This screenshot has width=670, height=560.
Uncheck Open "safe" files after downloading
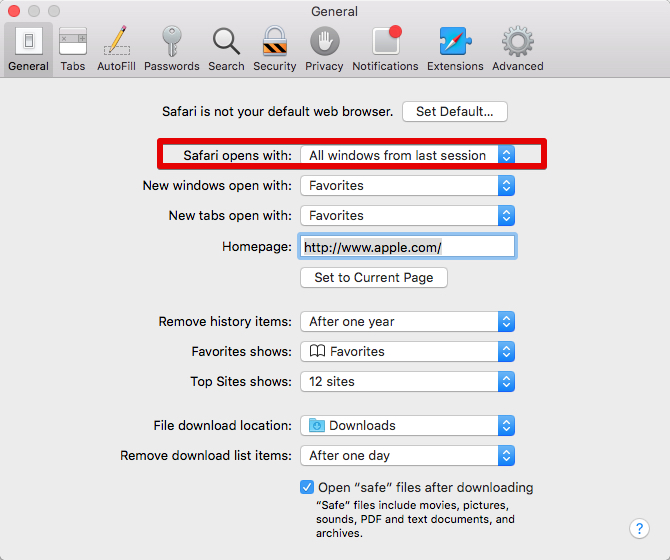click(308, 488)
